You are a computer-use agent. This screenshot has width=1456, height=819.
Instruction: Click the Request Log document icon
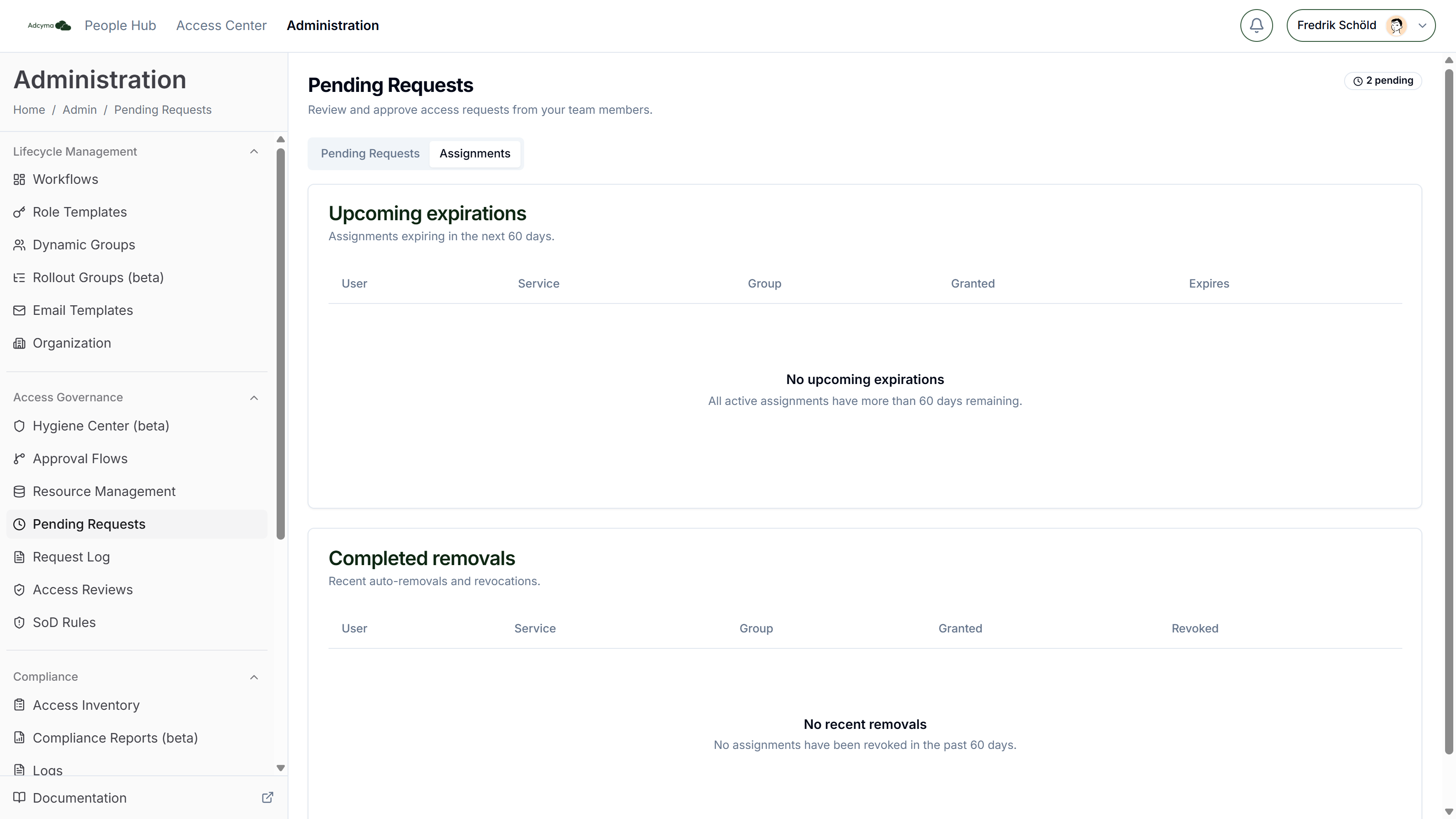19,557
